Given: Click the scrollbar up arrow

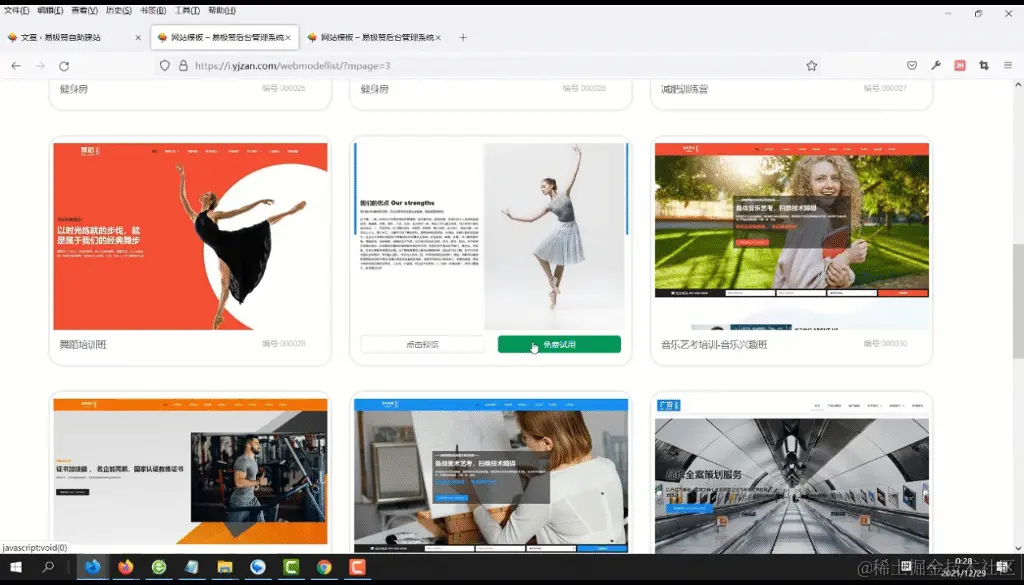Looking at the screenshot, I should (x=1017, y=84).
